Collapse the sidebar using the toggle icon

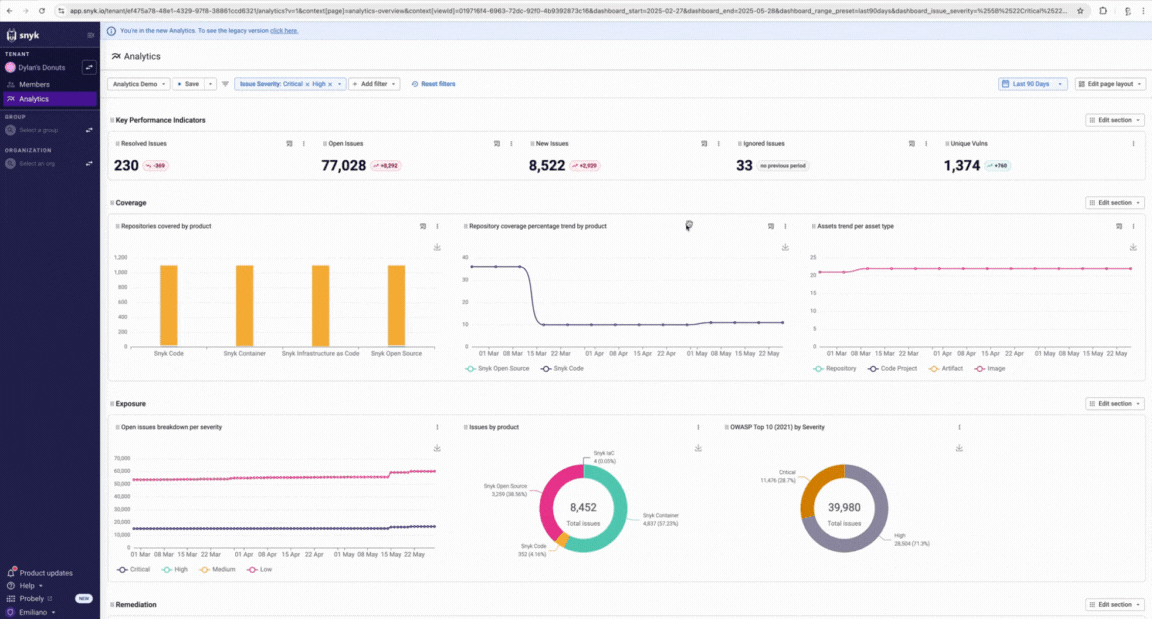[90, 35]
